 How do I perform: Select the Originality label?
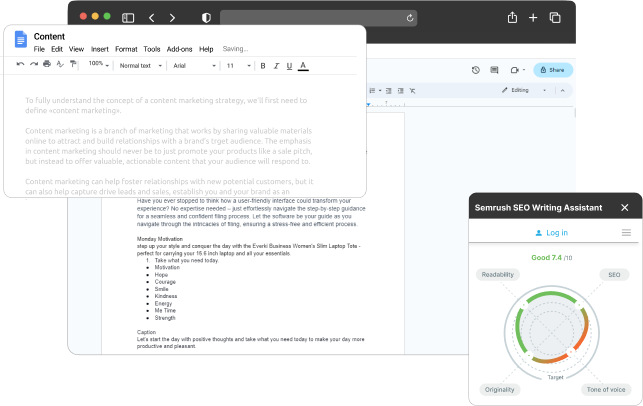click(x=499, y=390)
